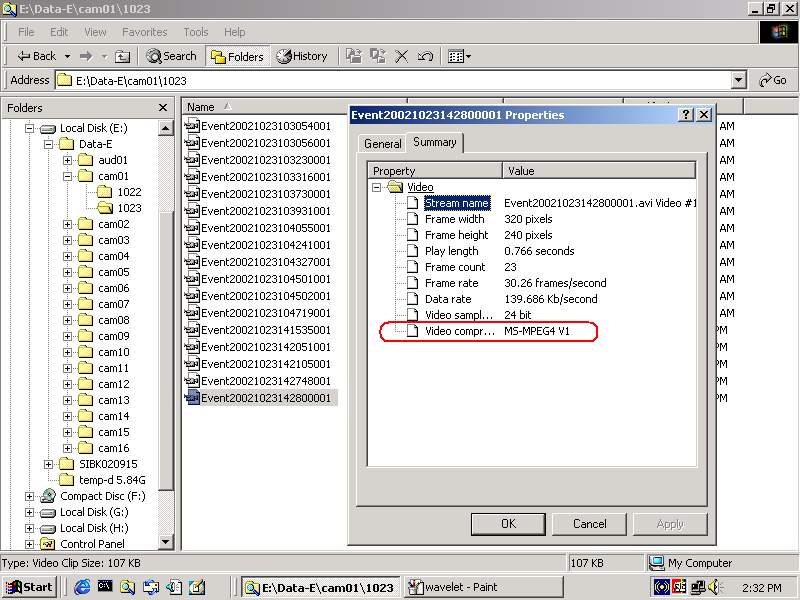Image resolution: width=800 pixels, height=600 pixels.
Task: Click folder tree scrollbar down arrow
Action: tap(166, 542)
